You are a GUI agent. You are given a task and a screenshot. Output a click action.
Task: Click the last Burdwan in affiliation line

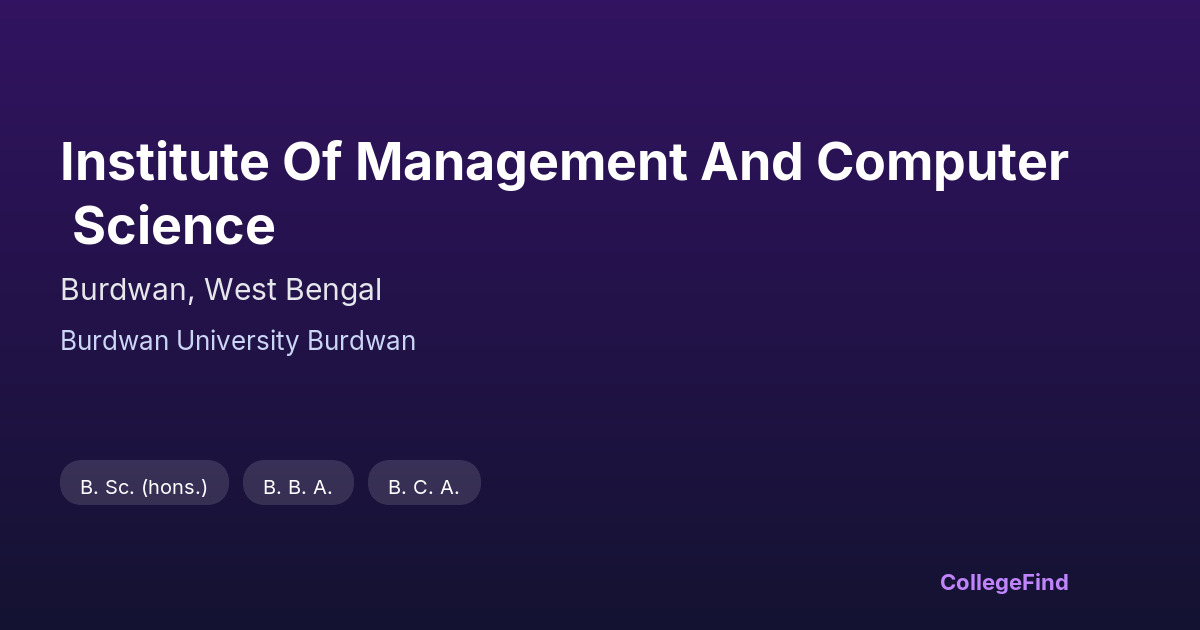pyautogui.click(x=361, y=341)
